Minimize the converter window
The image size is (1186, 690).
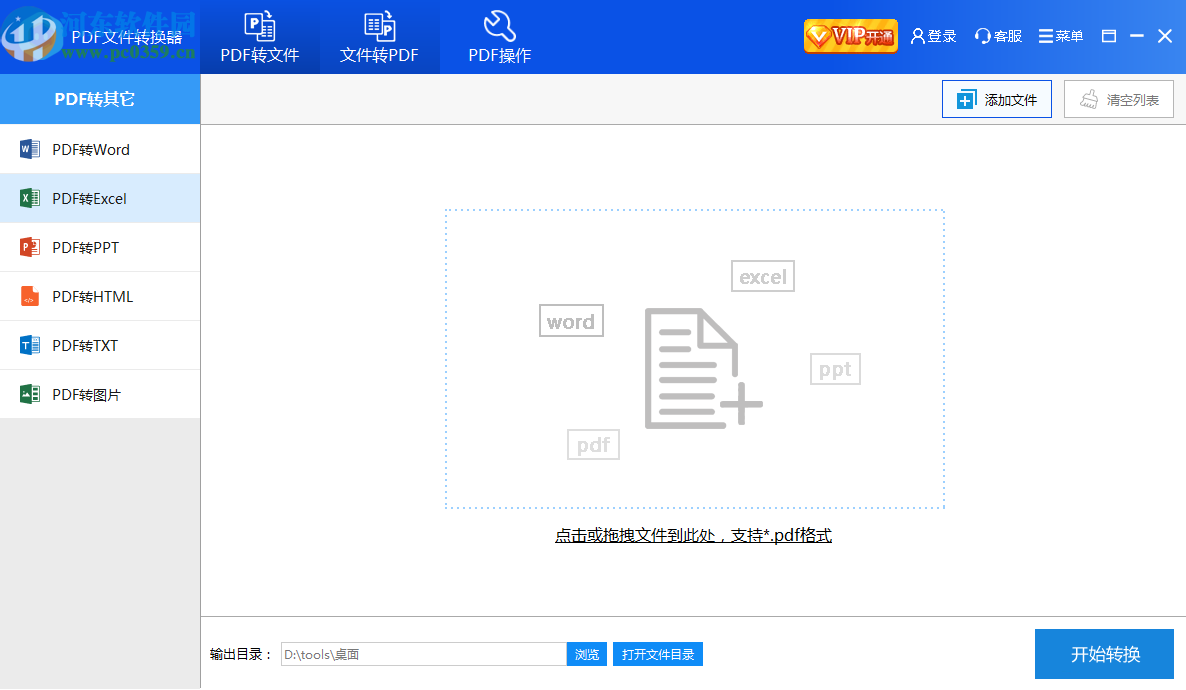click(1137, 36)
